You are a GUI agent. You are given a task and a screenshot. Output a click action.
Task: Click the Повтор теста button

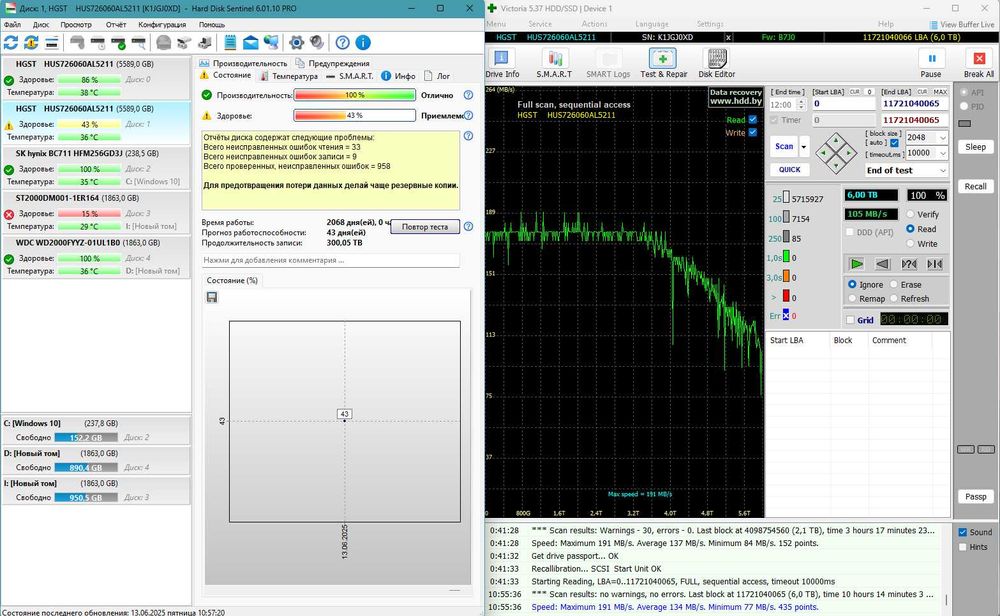click(x=424, y=227)
